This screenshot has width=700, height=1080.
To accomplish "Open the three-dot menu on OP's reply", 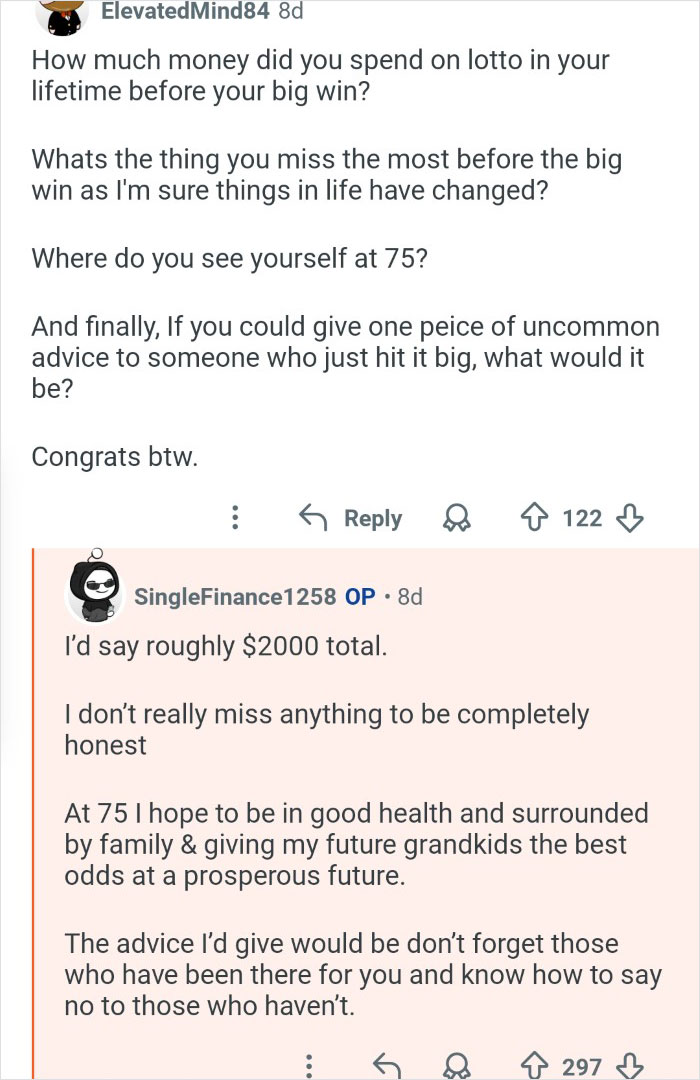I will (310, 1065).
